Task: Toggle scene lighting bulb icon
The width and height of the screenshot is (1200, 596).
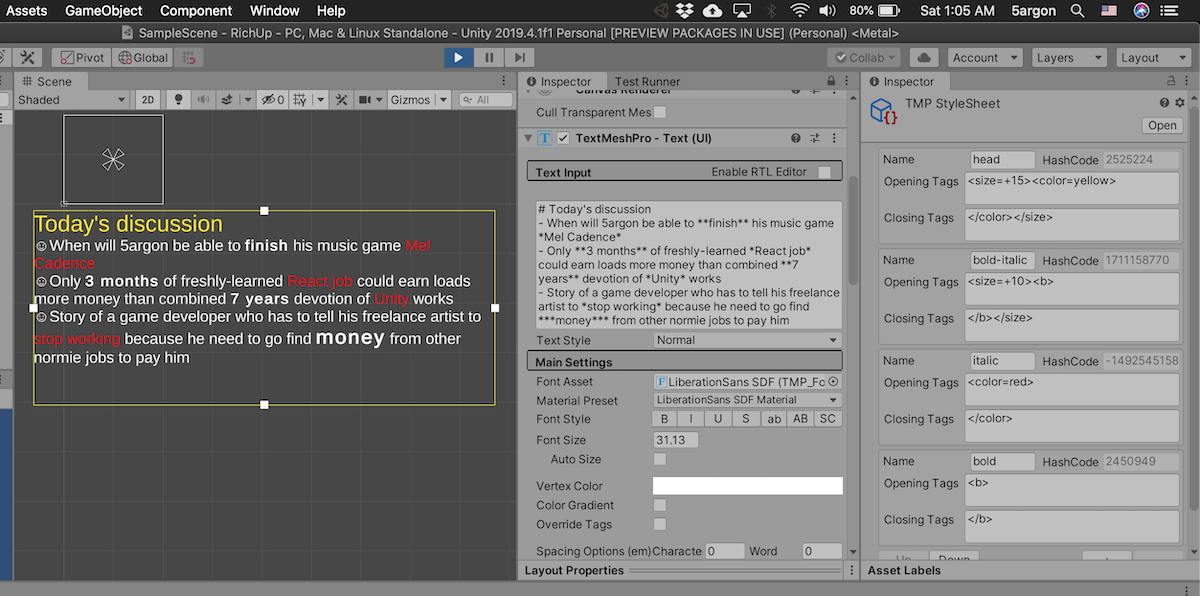Action: pos(179,100)
